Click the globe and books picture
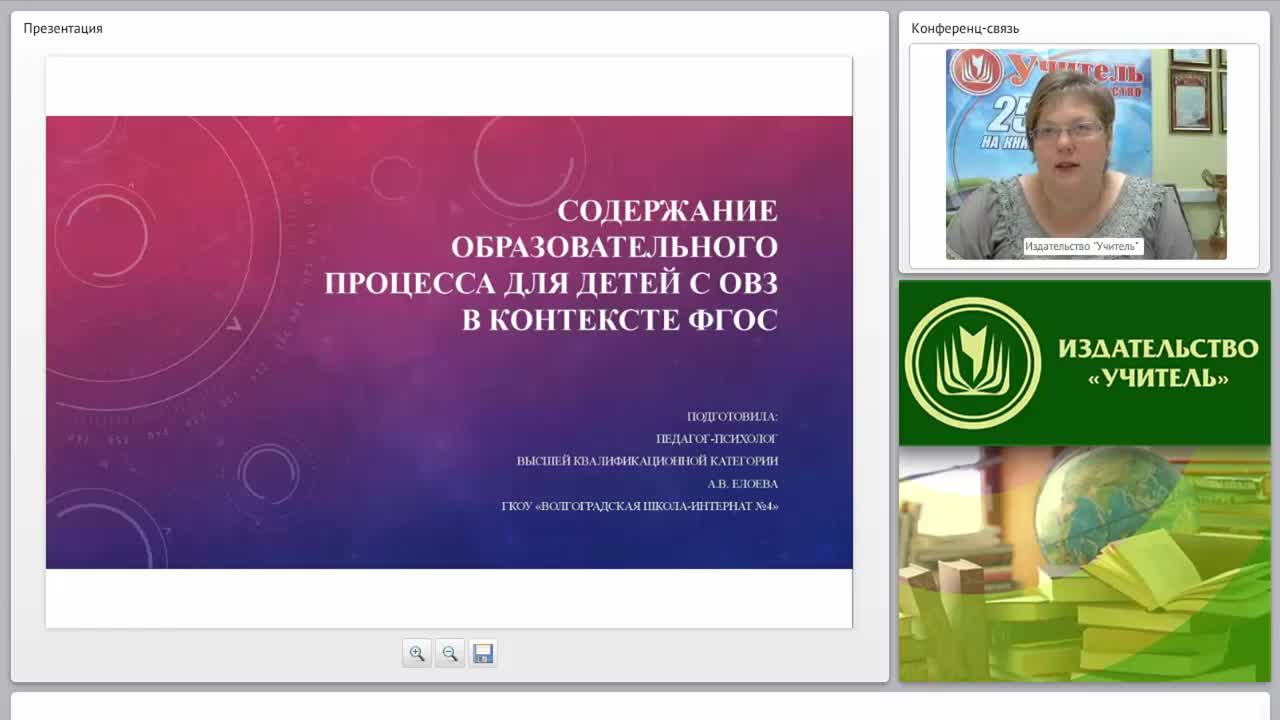 pos(1084,564)
